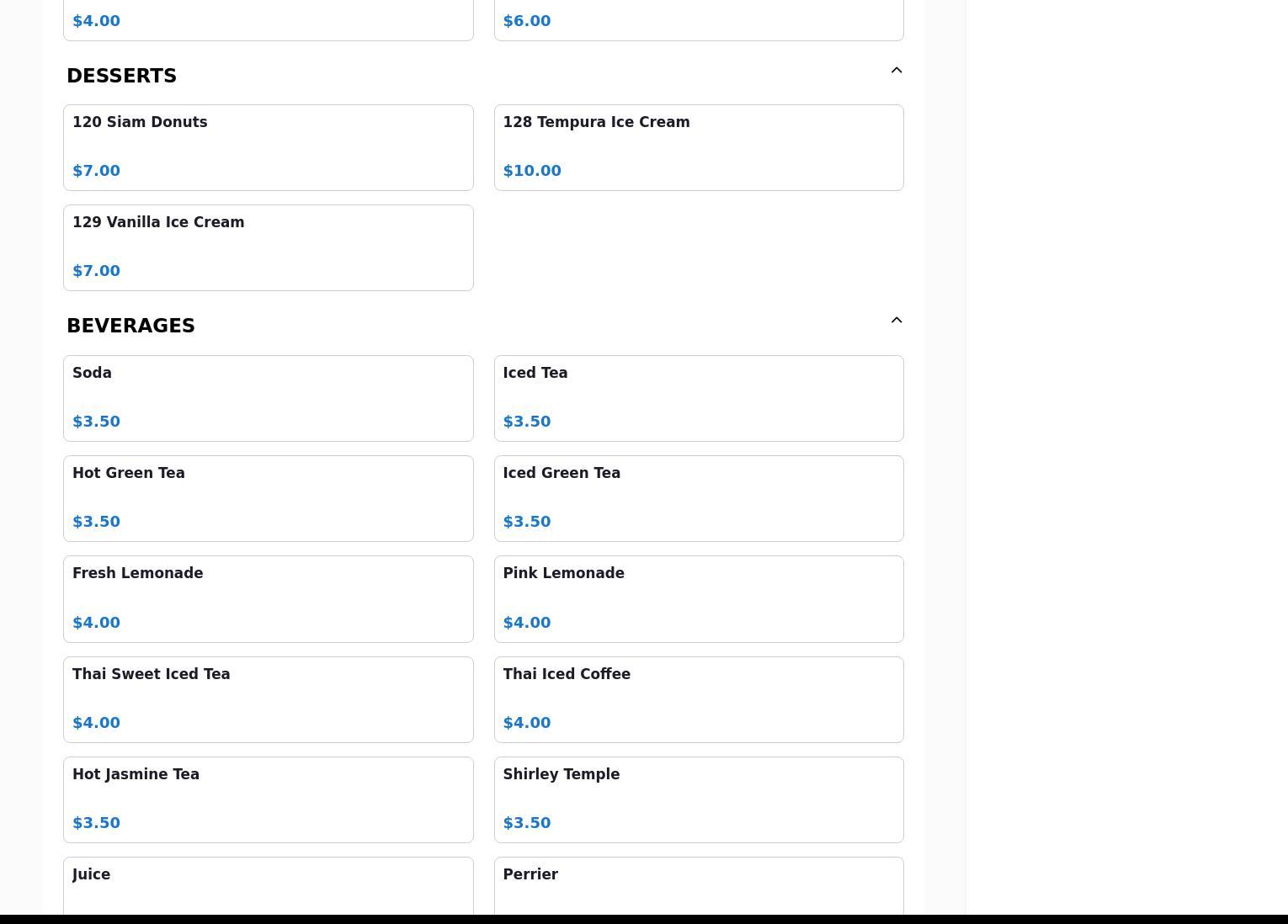Pick Pink Lemonade
This screenshot has width=1288, height=924.
click(699, 599)
